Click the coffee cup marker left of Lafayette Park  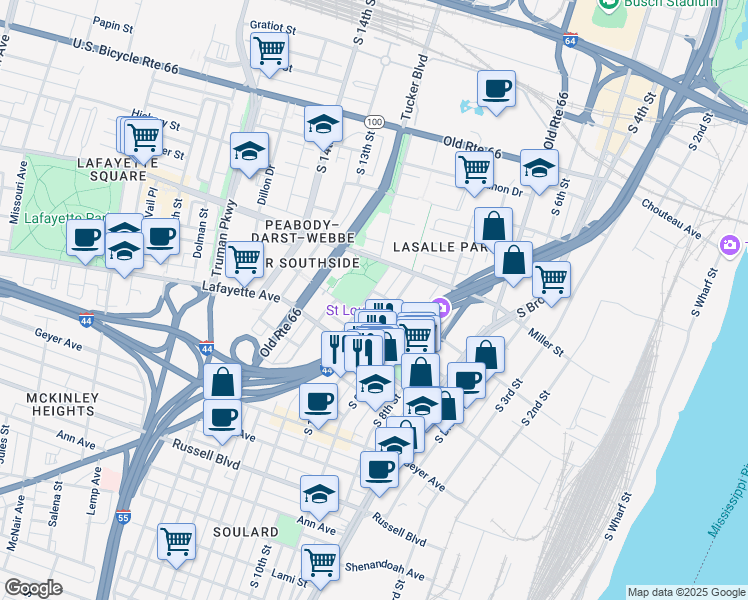point(85,240)
